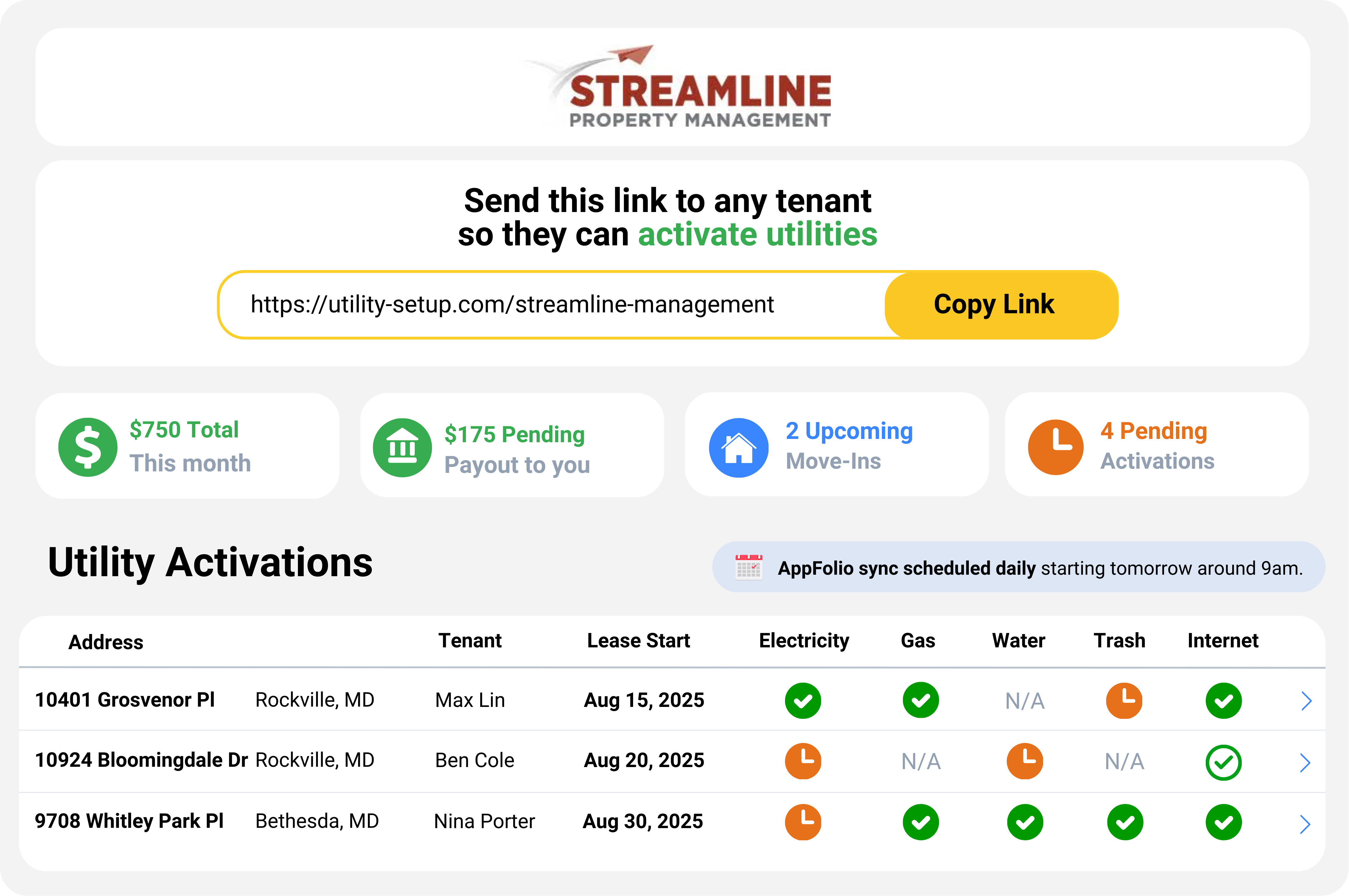Click the Water column header

[x=1019, y=641]
